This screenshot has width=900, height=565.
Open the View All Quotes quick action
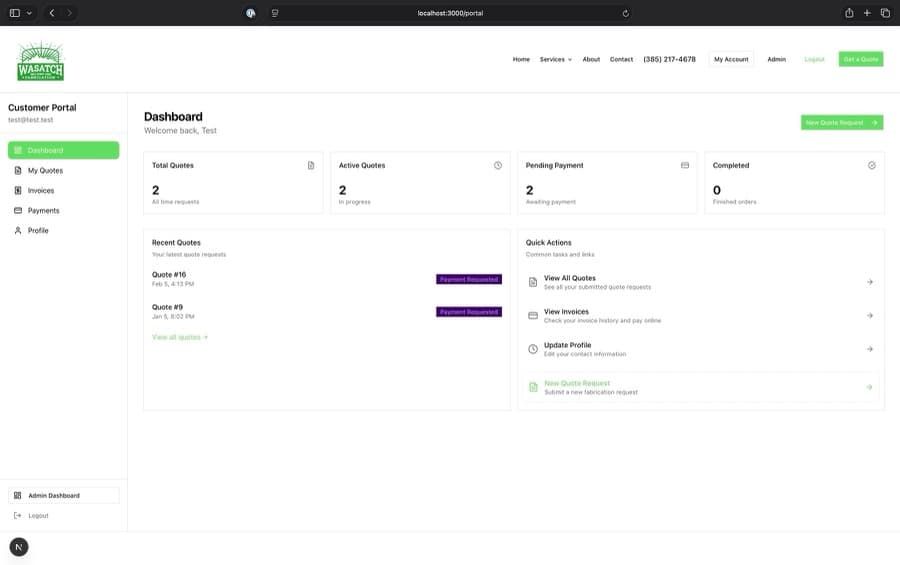pos(701,282)
